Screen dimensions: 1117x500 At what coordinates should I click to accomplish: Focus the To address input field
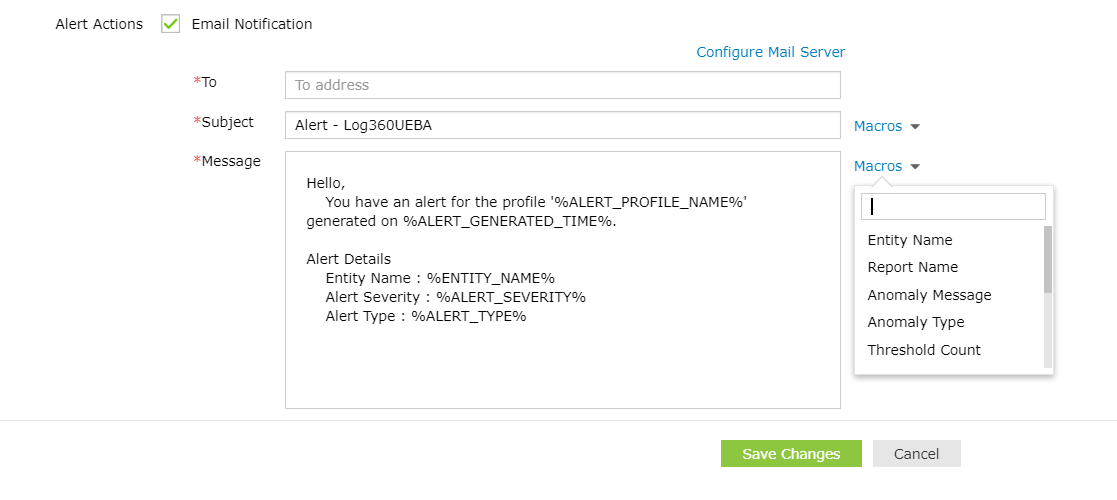[x=562, y=85]
